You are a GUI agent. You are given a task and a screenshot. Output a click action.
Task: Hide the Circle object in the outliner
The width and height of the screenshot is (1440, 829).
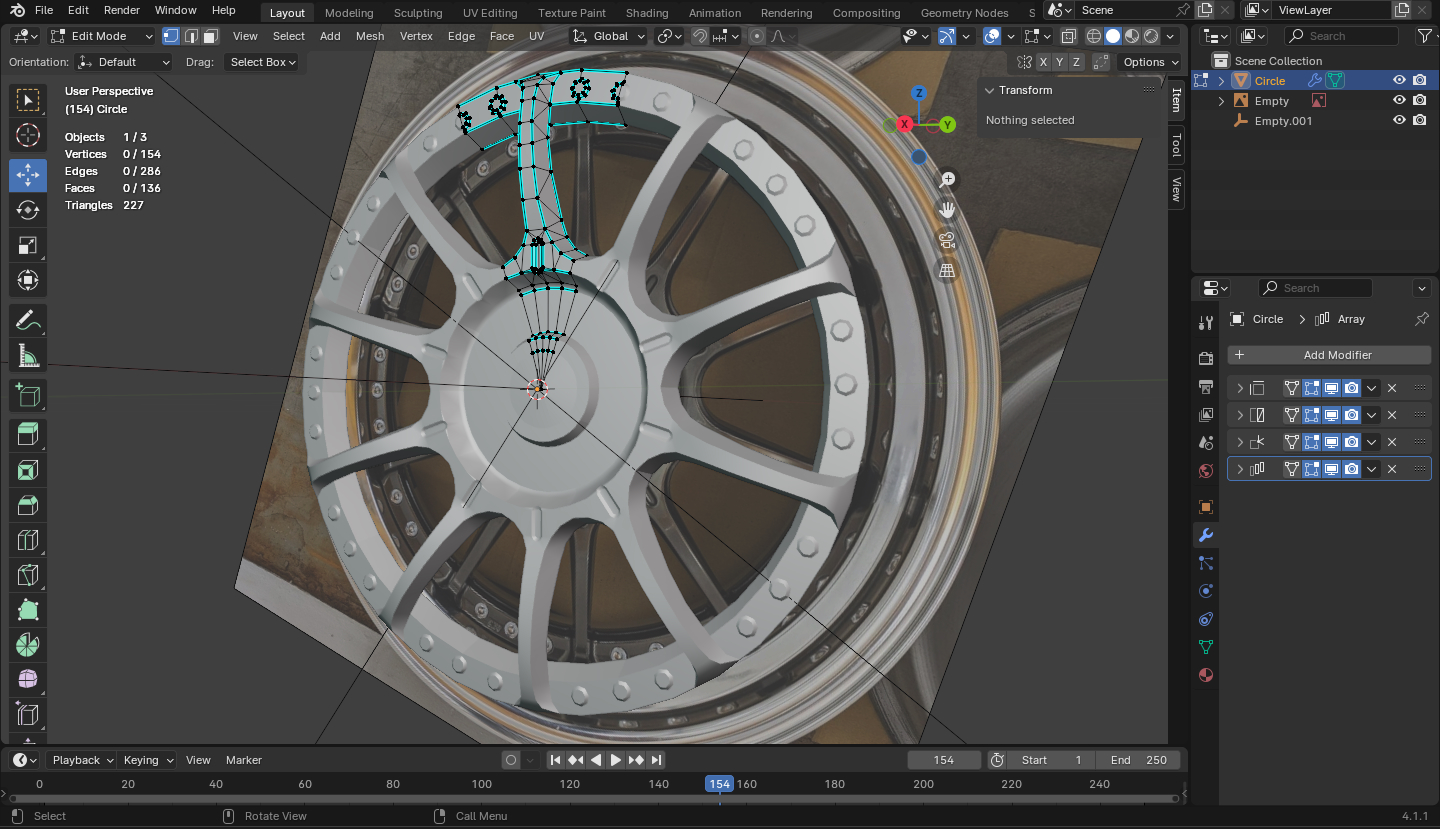coord(1399,81)
